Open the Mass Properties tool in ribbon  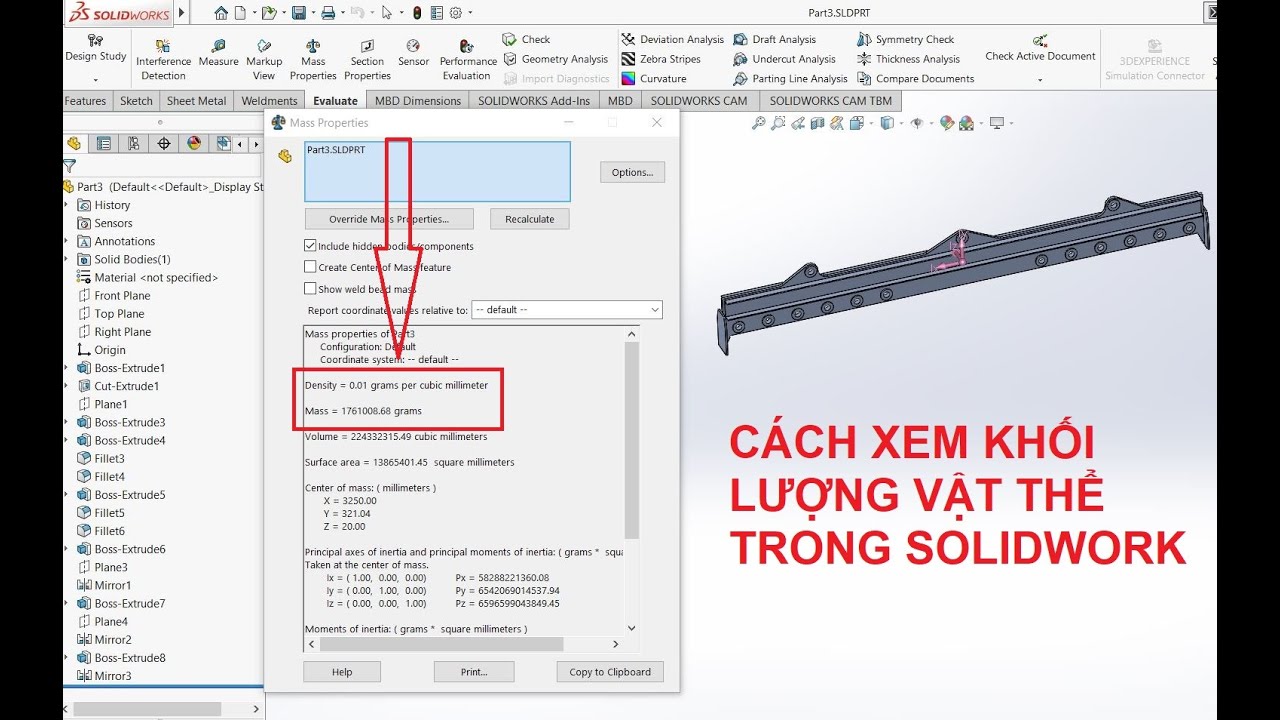click(x=313, y=60)
